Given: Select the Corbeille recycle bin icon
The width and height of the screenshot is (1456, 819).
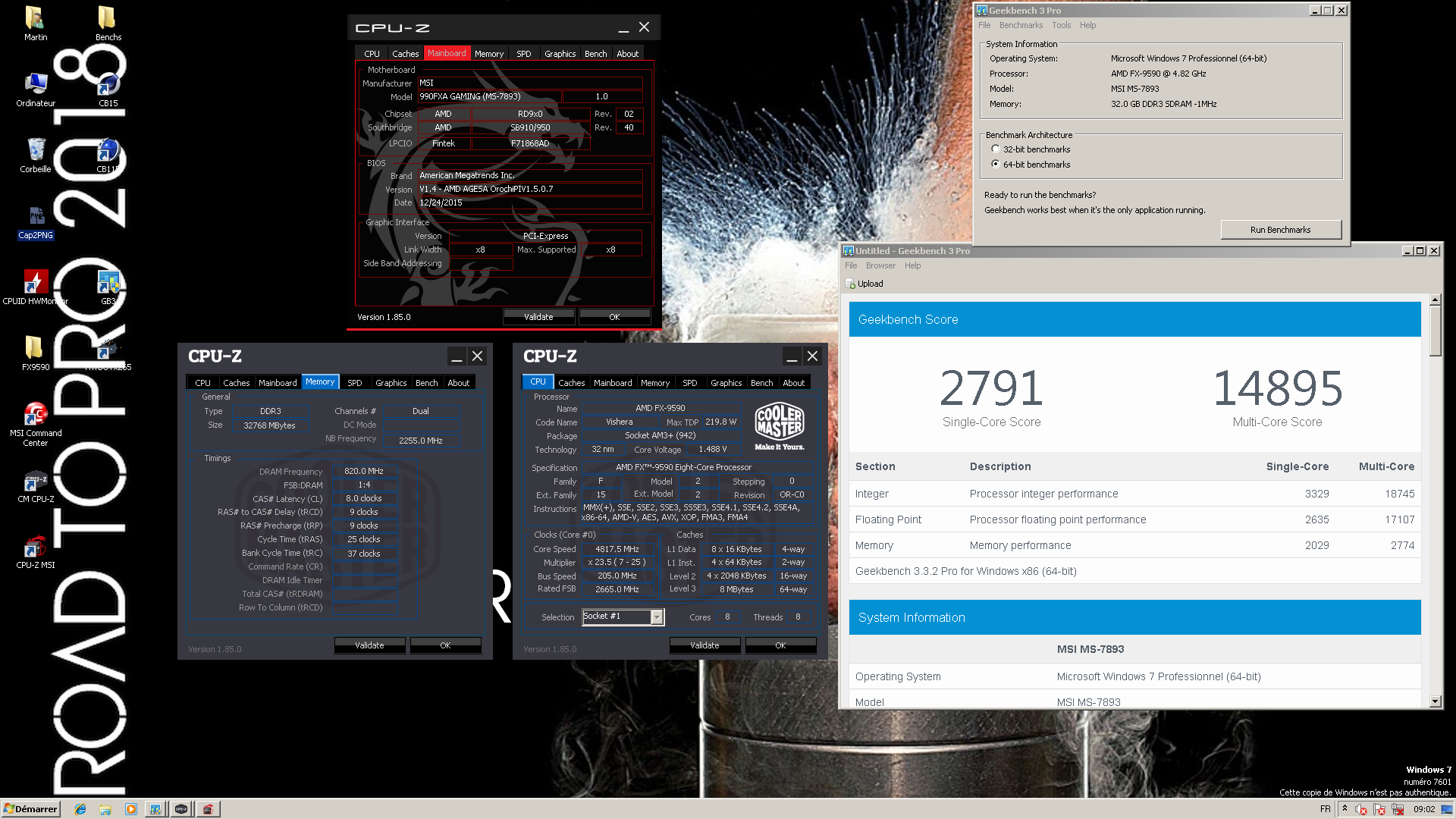Looking at the screenshot, I should click(x=36, y=155).
